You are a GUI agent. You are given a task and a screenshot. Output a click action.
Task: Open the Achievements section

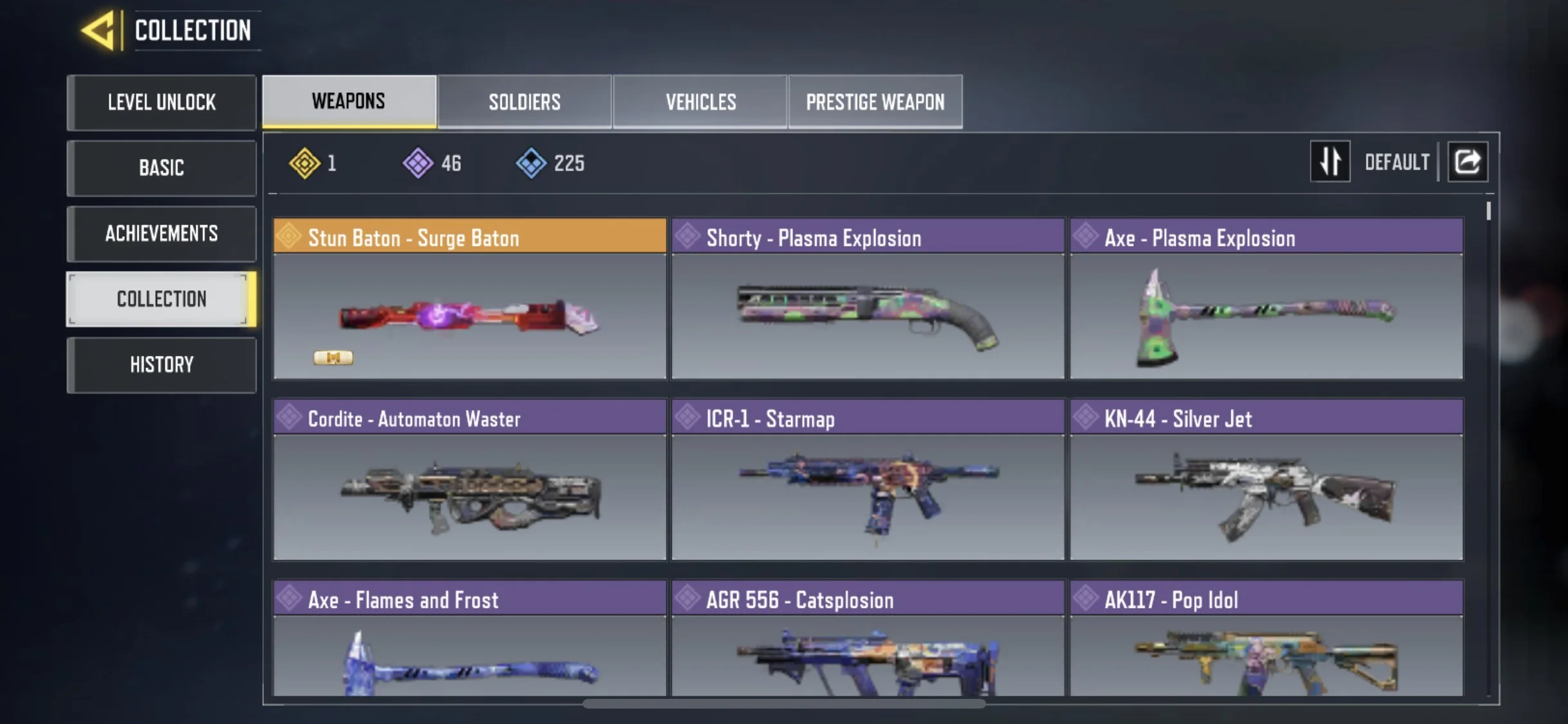(162, 234)
